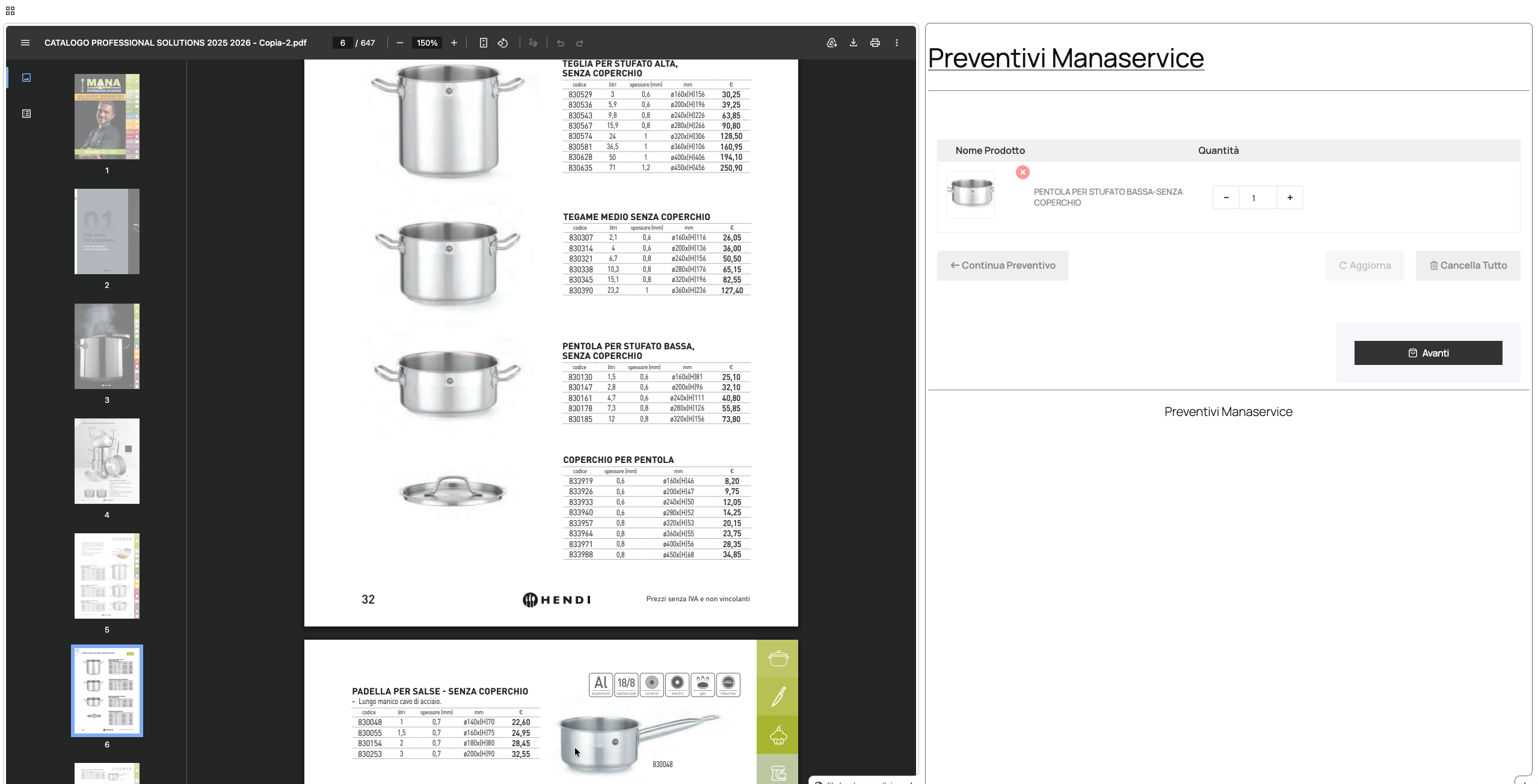Click the Cancella Tutto button

(1468, 266)
